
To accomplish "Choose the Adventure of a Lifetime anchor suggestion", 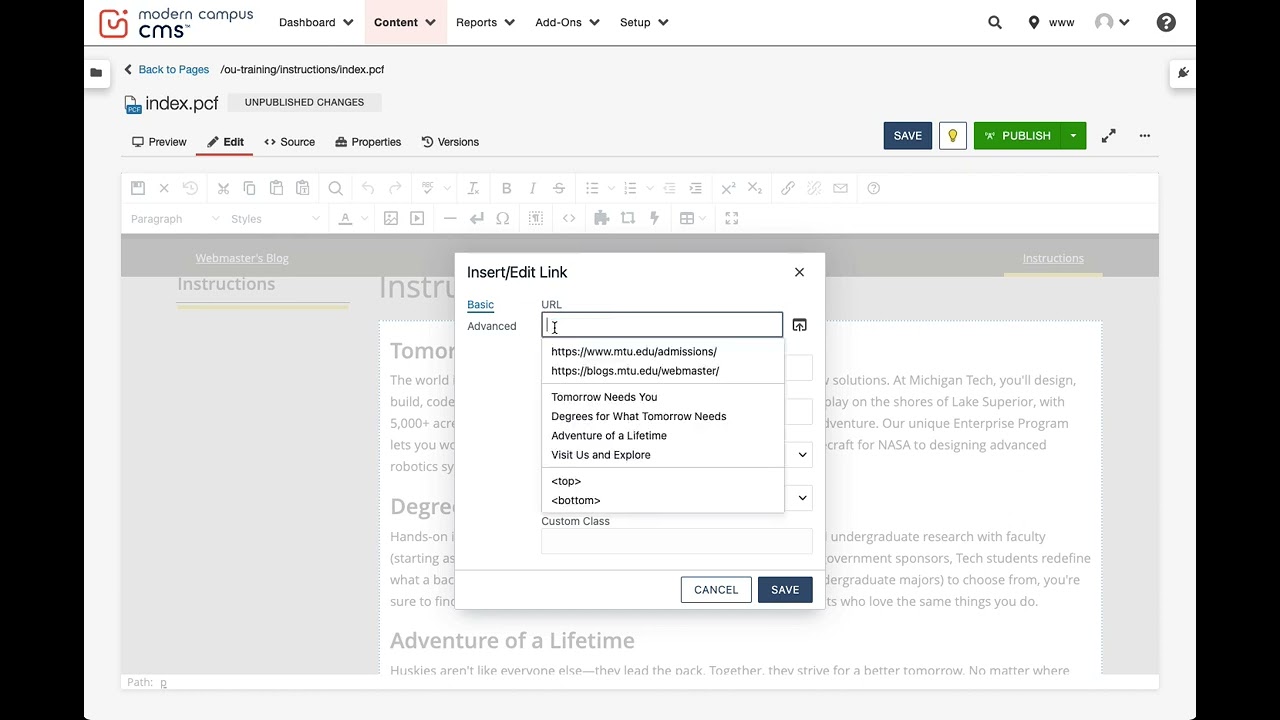I will tap(663, 436).
